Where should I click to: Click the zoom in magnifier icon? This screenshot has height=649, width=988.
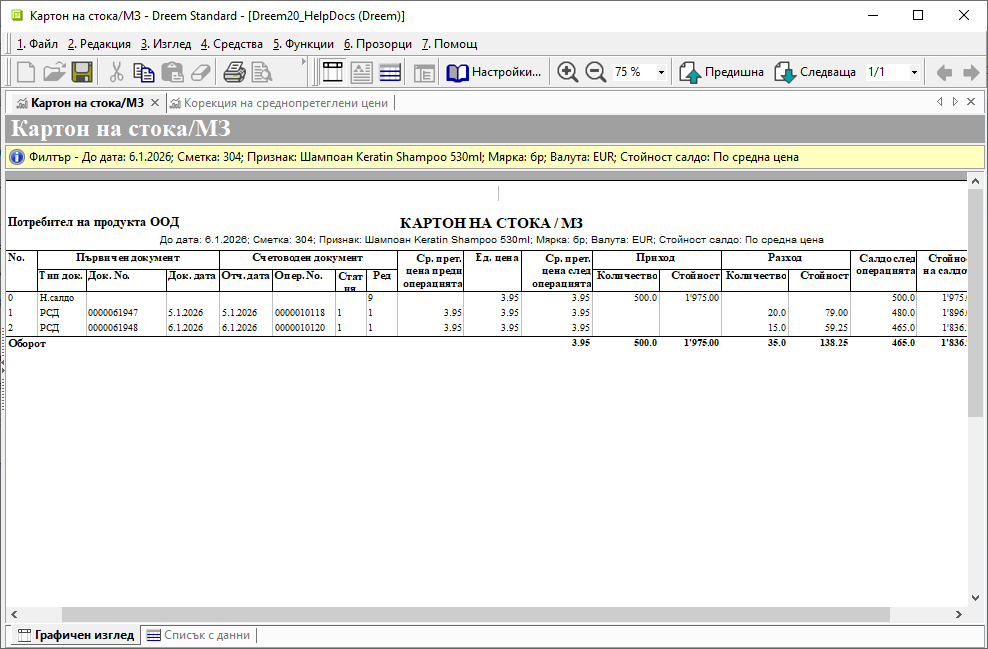(x=568, y=72)
